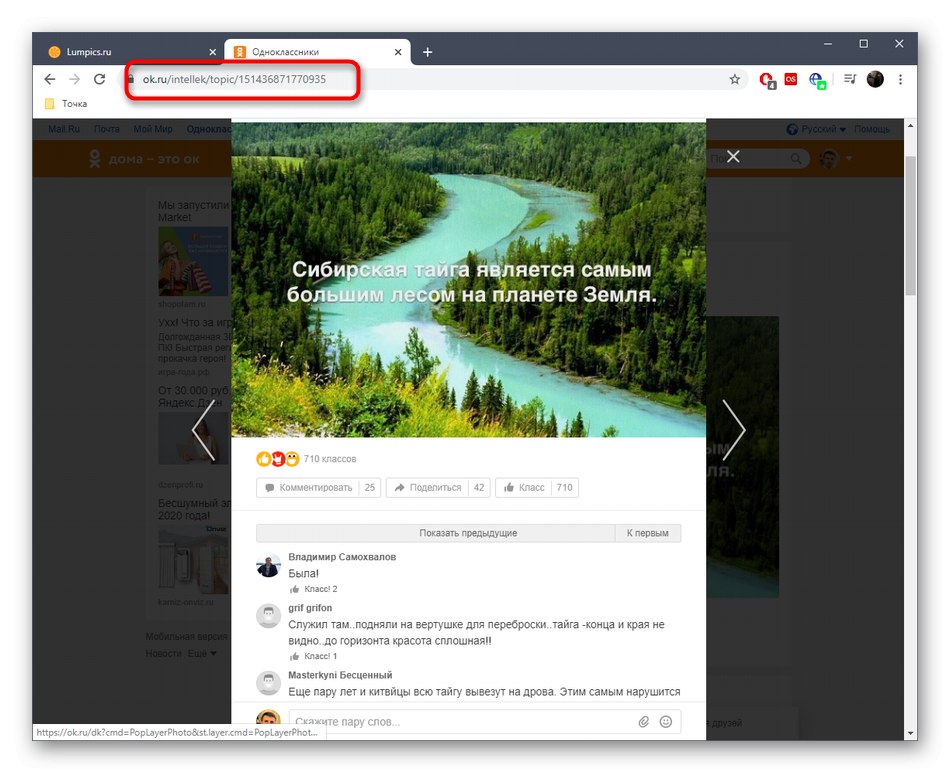Click the like count 710

coord(565,488)
